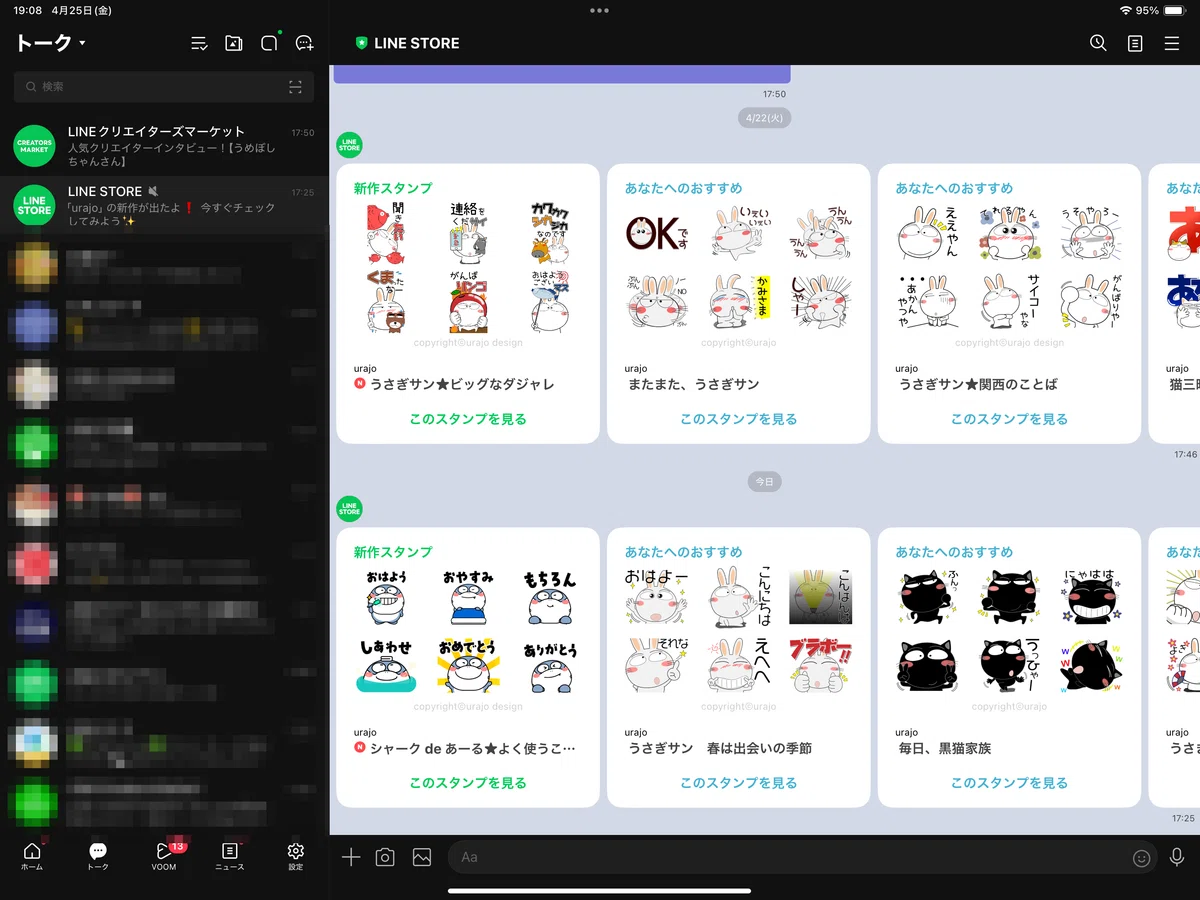The height and width of the screenshot is (900, 1200).
Task: Tap the おはよう shark sticker thumbnail
Action: coord(386,598)
